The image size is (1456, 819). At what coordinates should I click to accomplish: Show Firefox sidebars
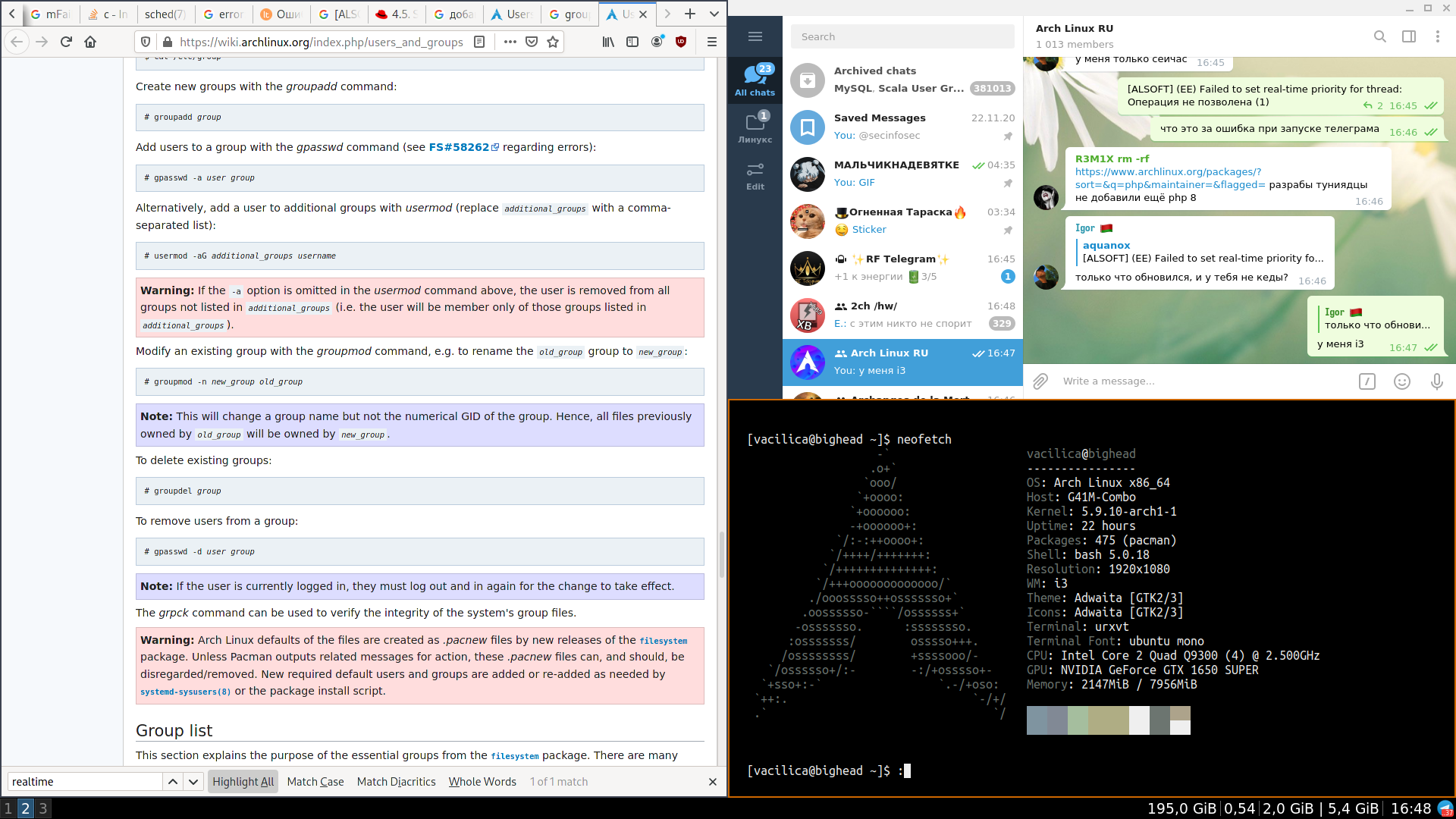pos(632,42)
